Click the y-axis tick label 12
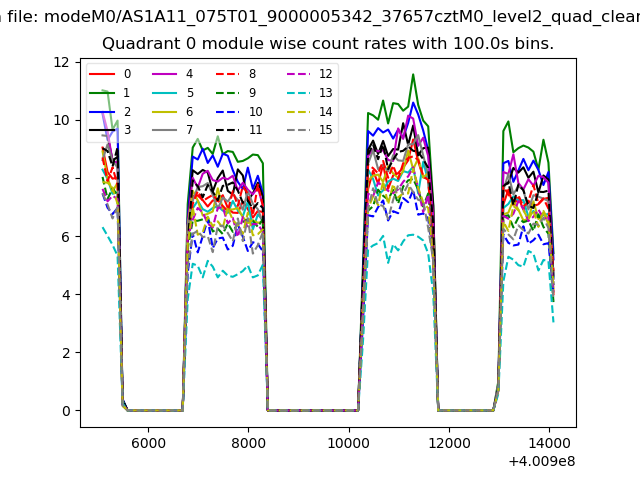Screen dimensions: 640x480 (62, 62)
